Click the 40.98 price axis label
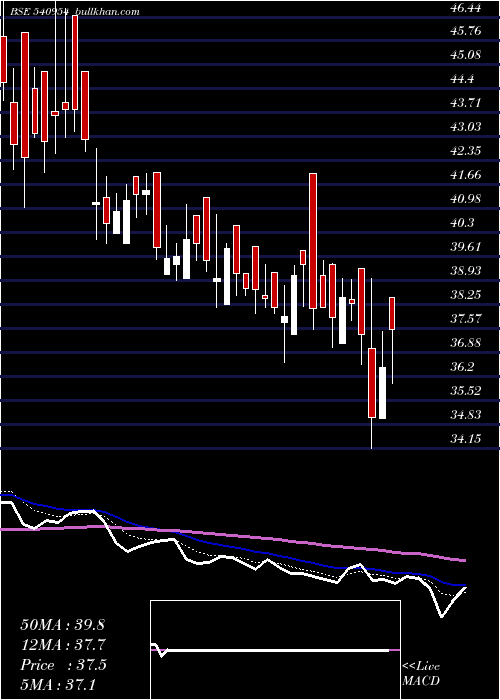Screen dimensions: 500x700 466,199
